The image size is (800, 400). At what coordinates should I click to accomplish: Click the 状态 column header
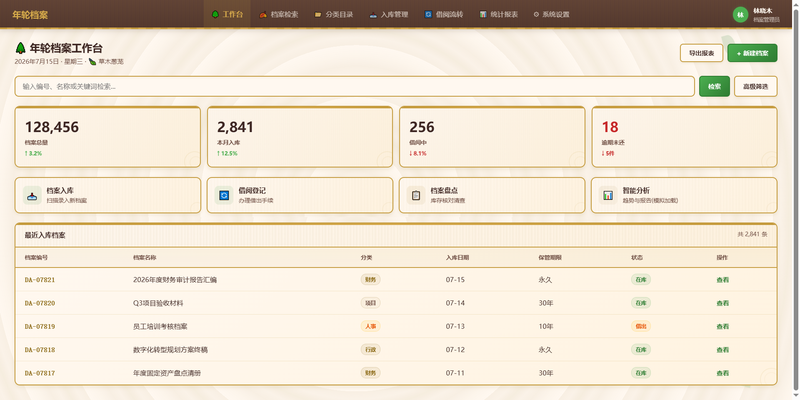637,258
